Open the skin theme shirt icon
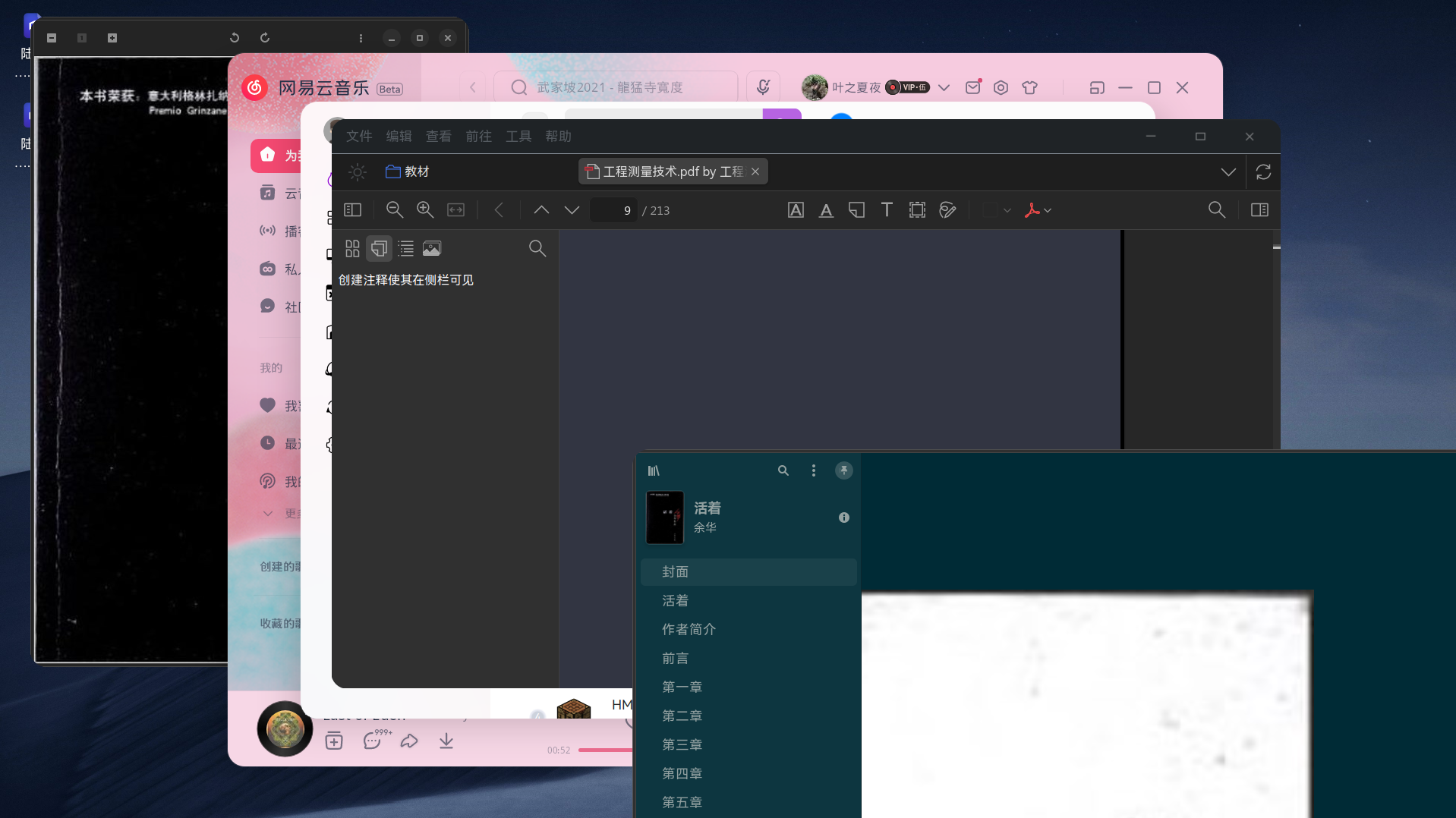The image size is (1456, 818). pyautogui.click(x=1030, y=88)
